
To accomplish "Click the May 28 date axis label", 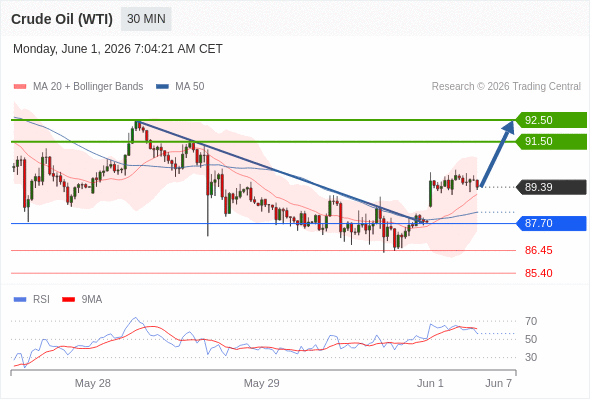I will [x=93, y=383].
